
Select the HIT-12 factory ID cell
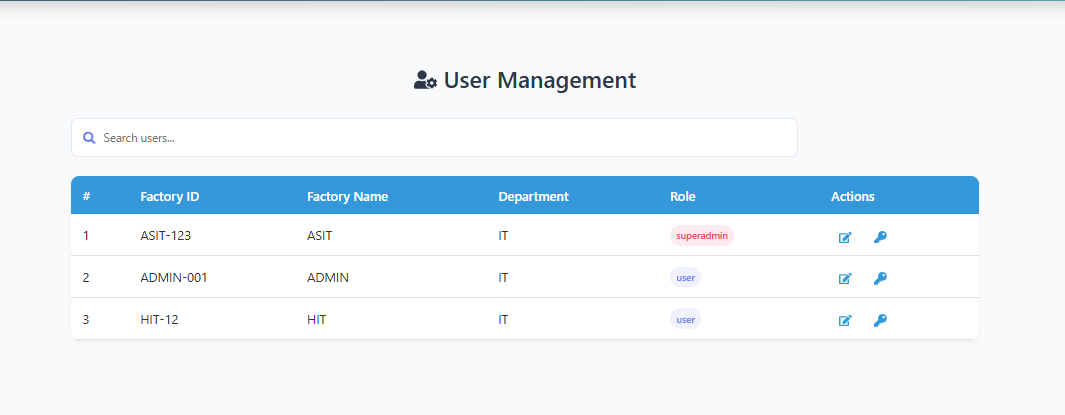point(160,319)
